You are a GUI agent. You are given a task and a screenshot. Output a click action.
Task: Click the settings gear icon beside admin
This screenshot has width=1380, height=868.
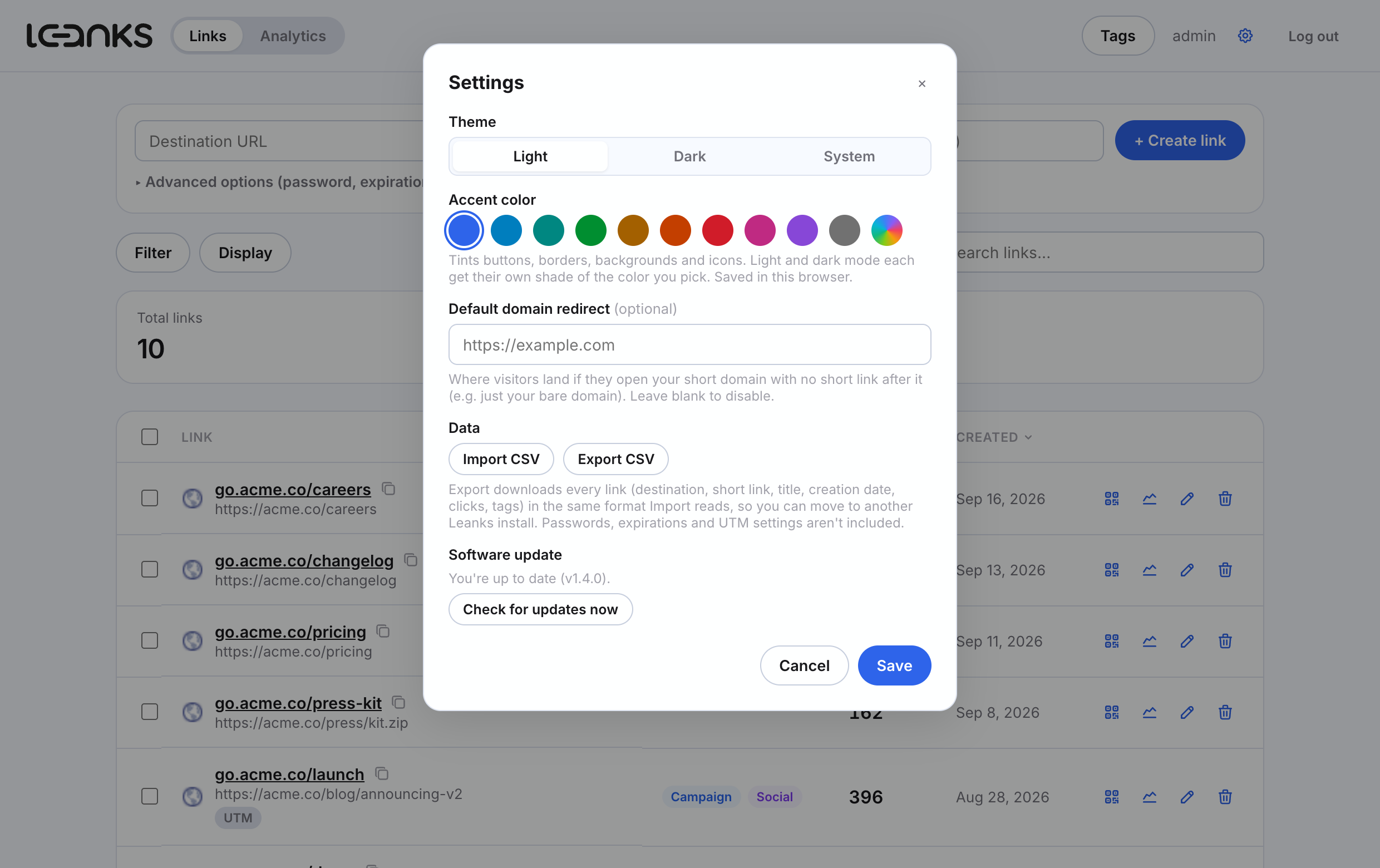click(x=1245, y=36)
